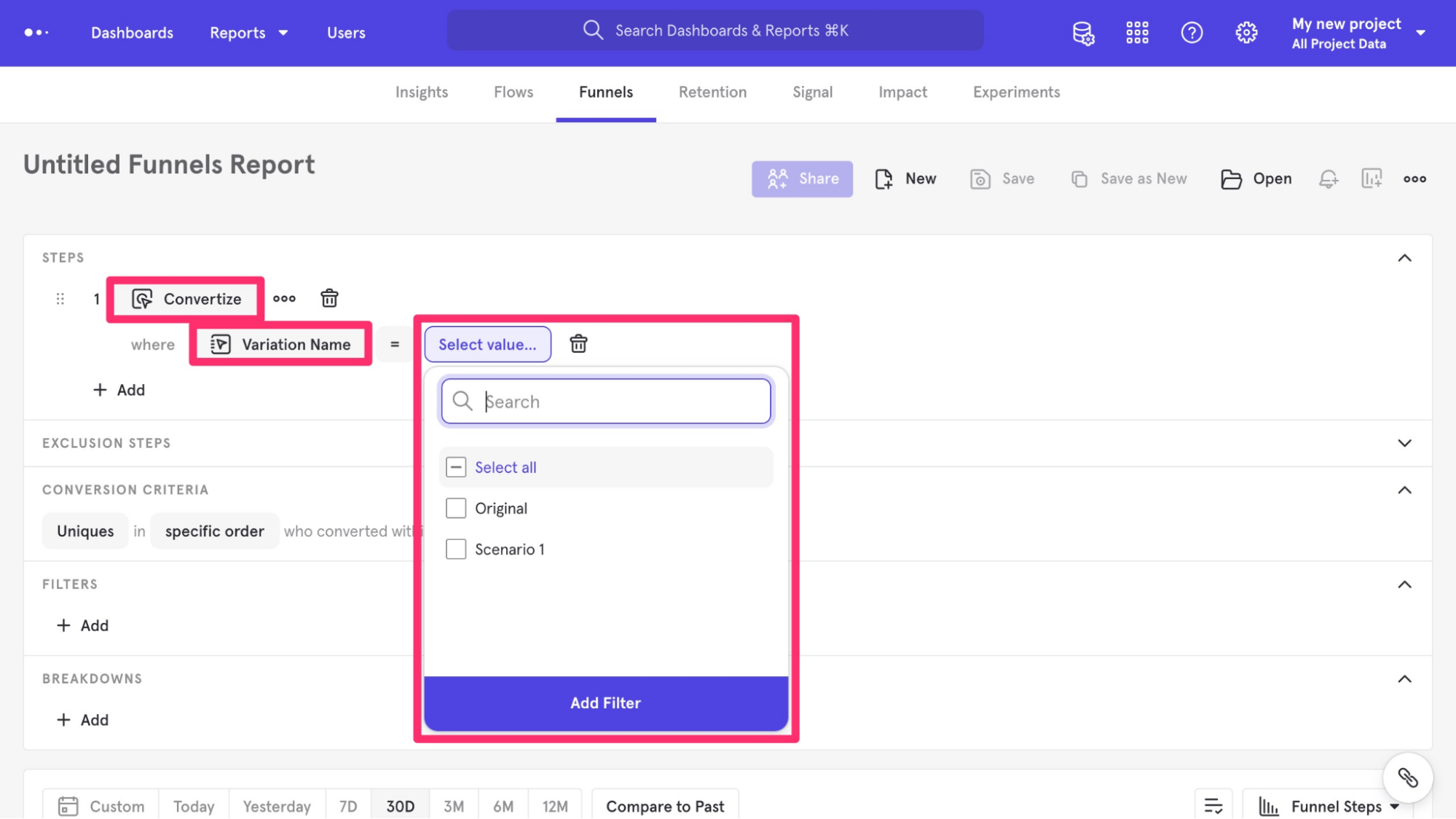
Task: Open the help question mark icon
Action: click(x=1192, y=33)
